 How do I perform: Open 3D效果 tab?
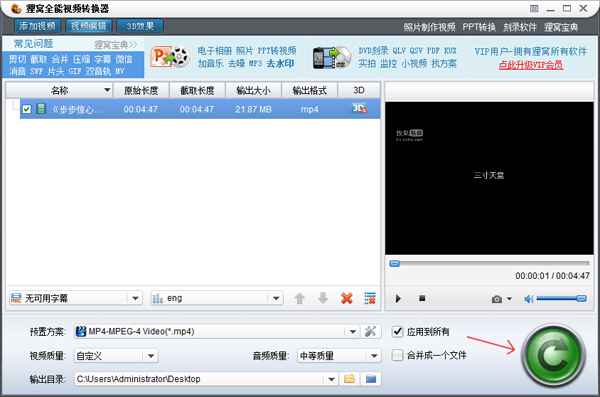tap(140, 26)
